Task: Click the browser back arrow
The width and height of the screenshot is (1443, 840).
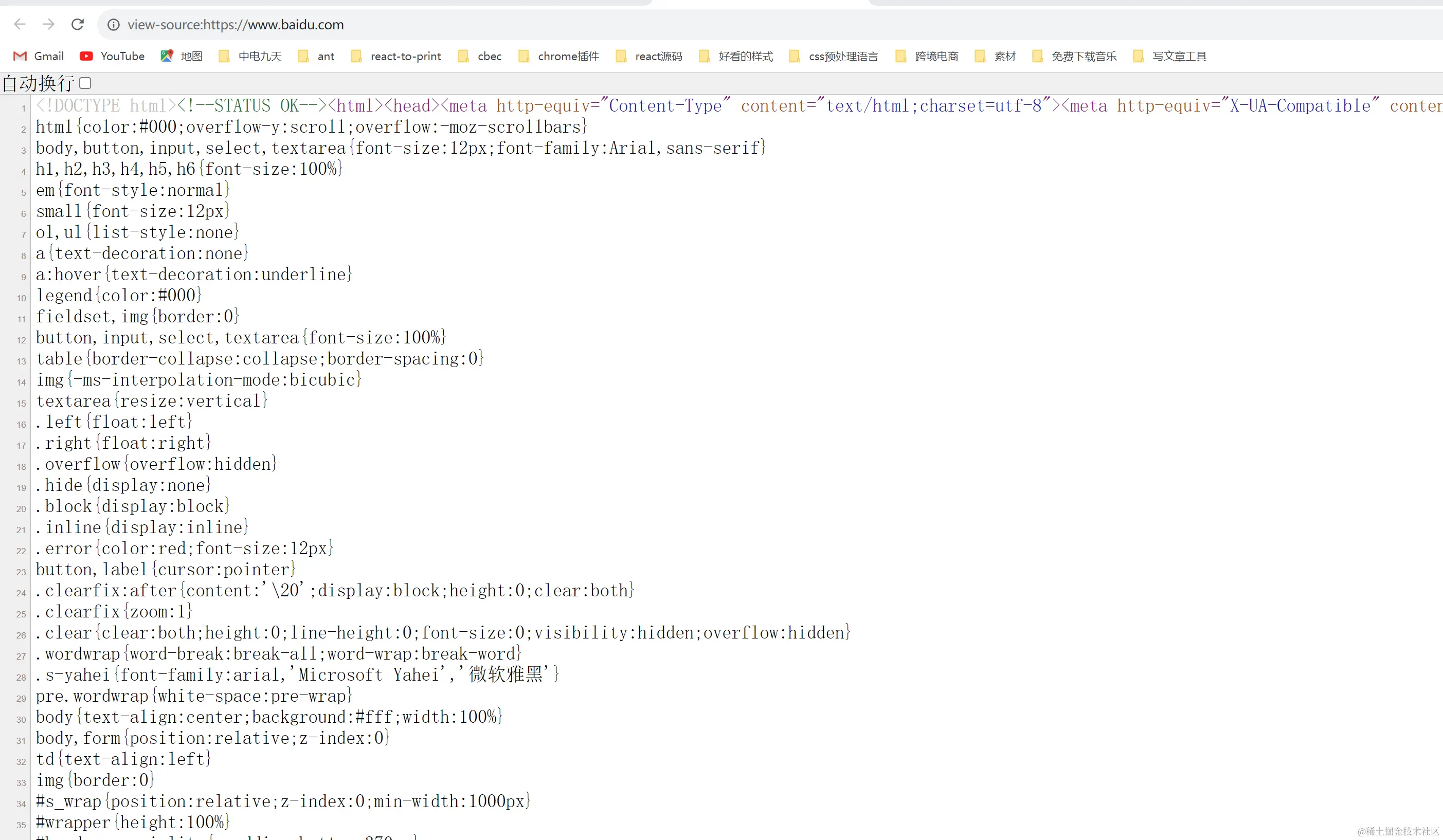Action: click(20, 25)
